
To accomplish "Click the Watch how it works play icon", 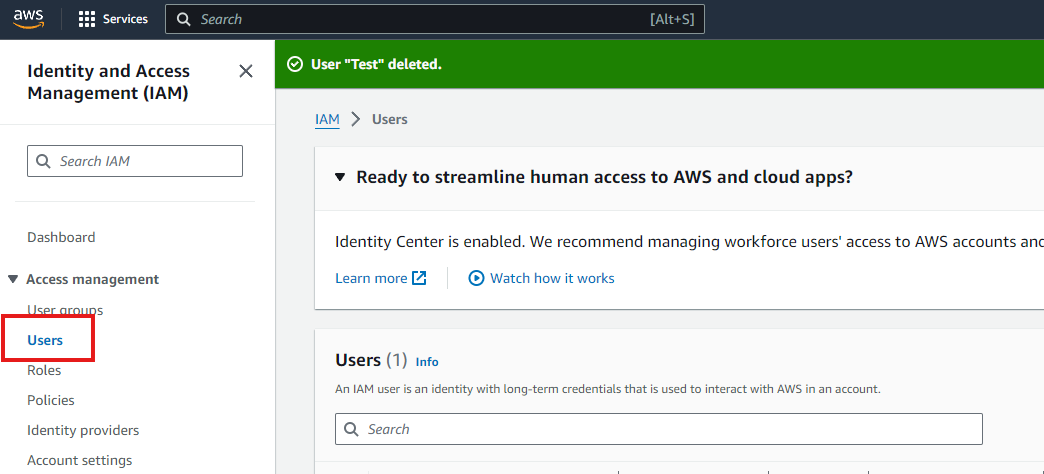I will coord(476,278).
